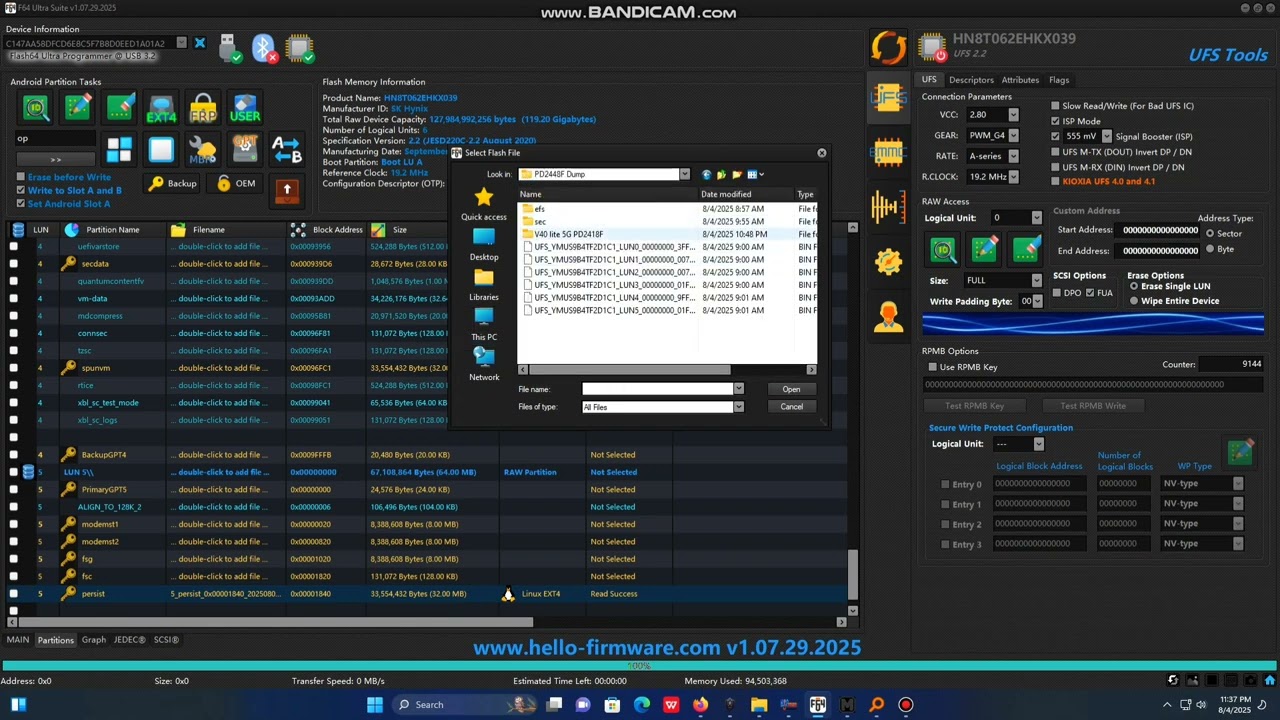
Task: Open the EXT4 tool icon
Action: pyautogui.click(x=161, y=108)
